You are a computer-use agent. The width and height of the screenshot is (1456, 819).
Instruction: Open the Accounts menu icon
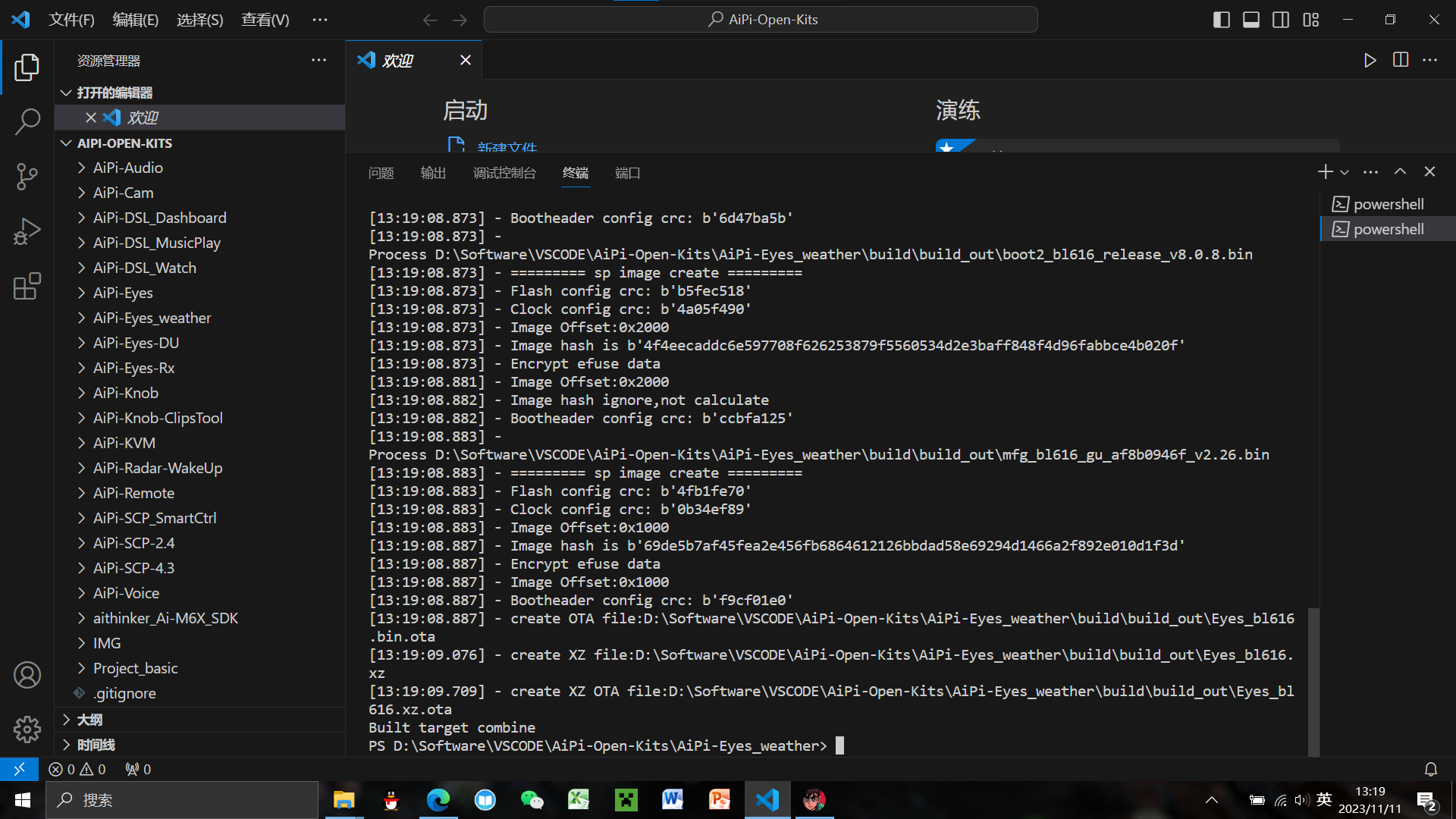27,675
